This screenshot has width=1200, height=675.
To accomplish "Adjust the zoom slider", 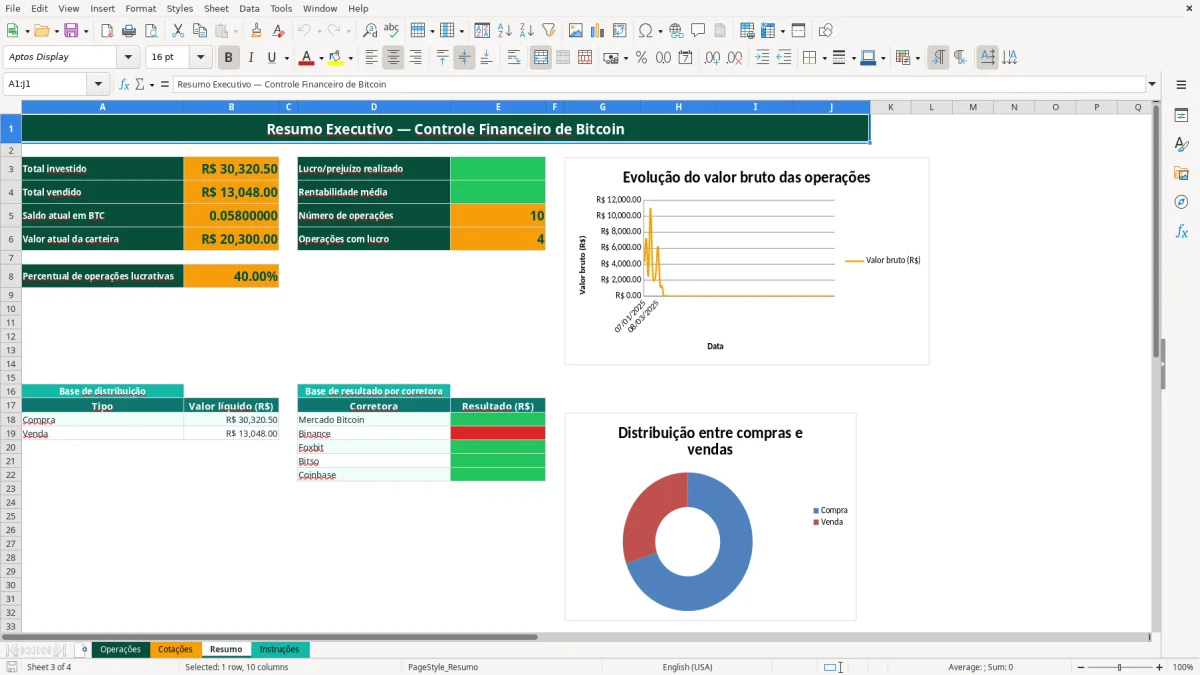I will [x=1119, y=667].
